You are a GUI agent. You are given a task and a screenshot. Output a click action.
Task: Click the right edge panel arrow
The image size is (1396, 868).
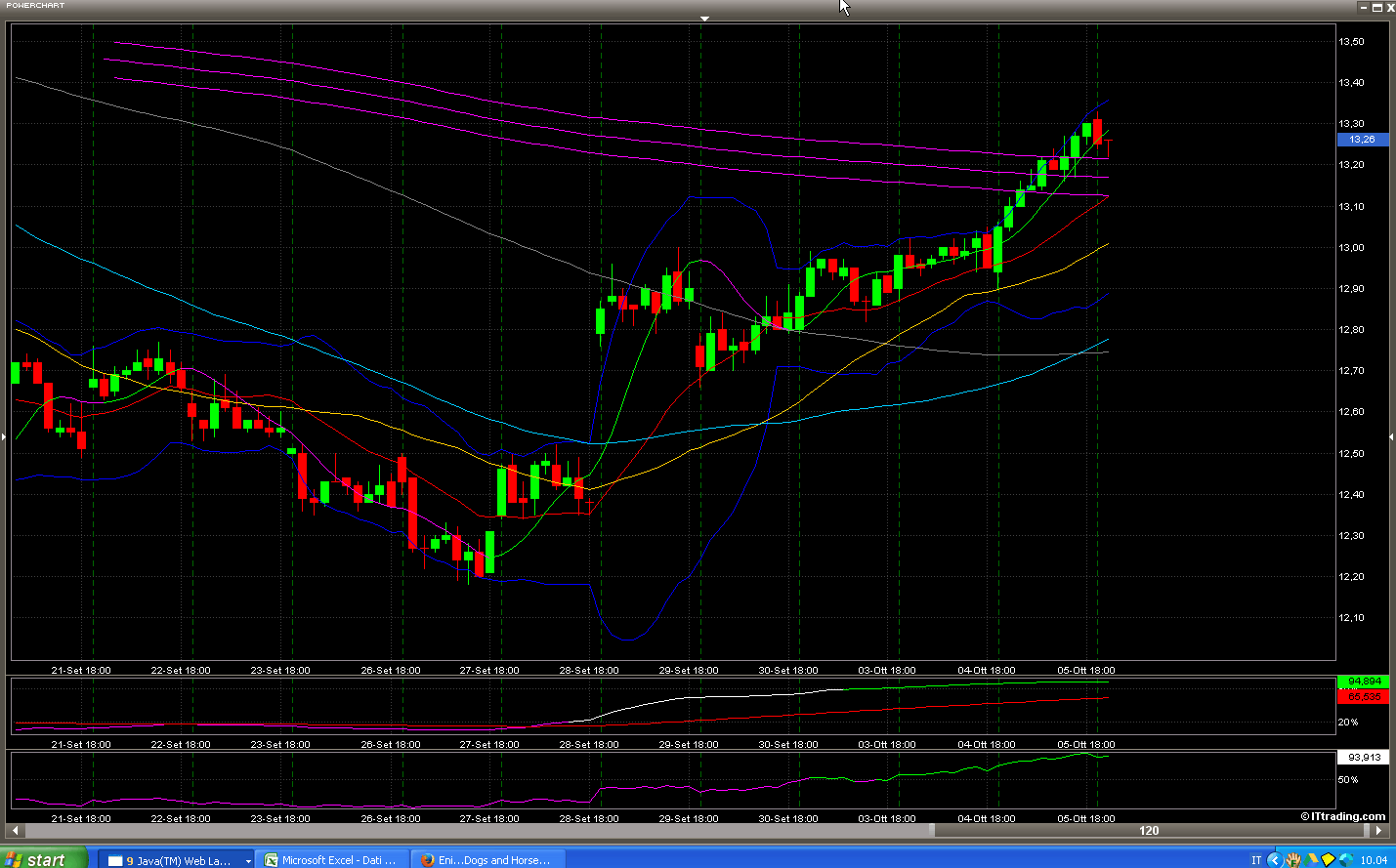(x=1391, y=436)
